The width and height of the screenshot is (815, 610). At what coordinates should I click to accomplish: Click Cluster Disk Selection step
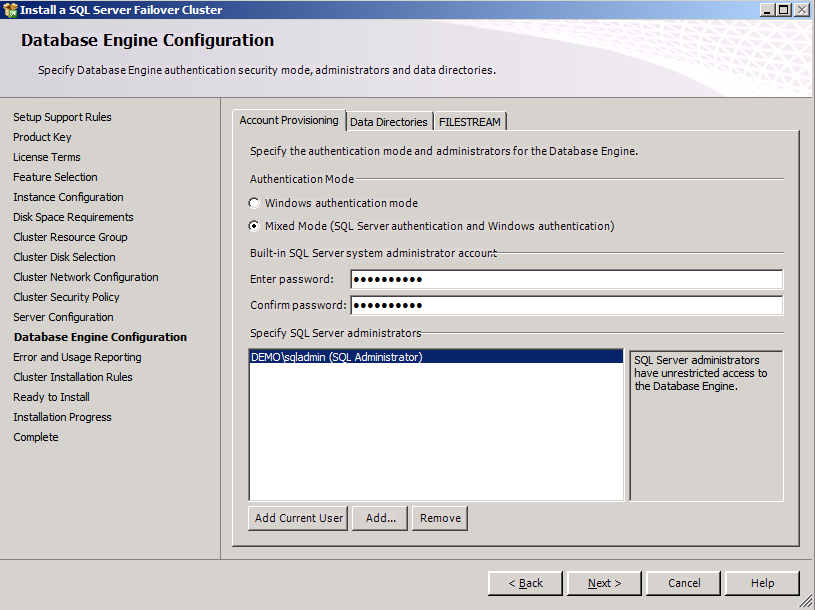[64, 257]
